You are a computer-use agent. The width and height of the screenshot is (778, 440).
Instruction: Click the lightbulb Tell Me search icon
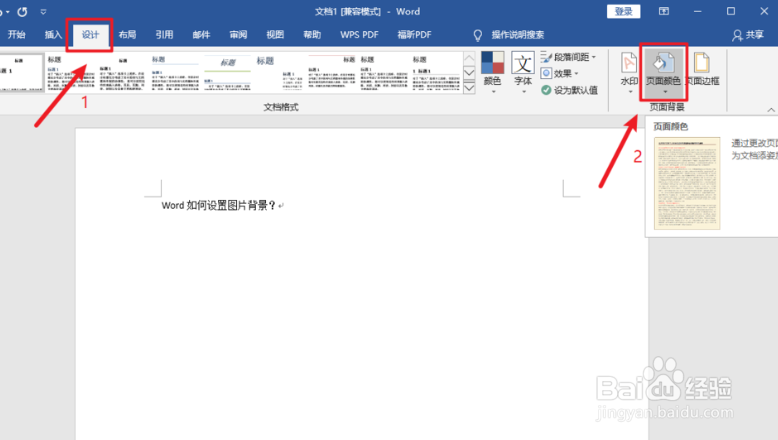click(x=477, y=35)
